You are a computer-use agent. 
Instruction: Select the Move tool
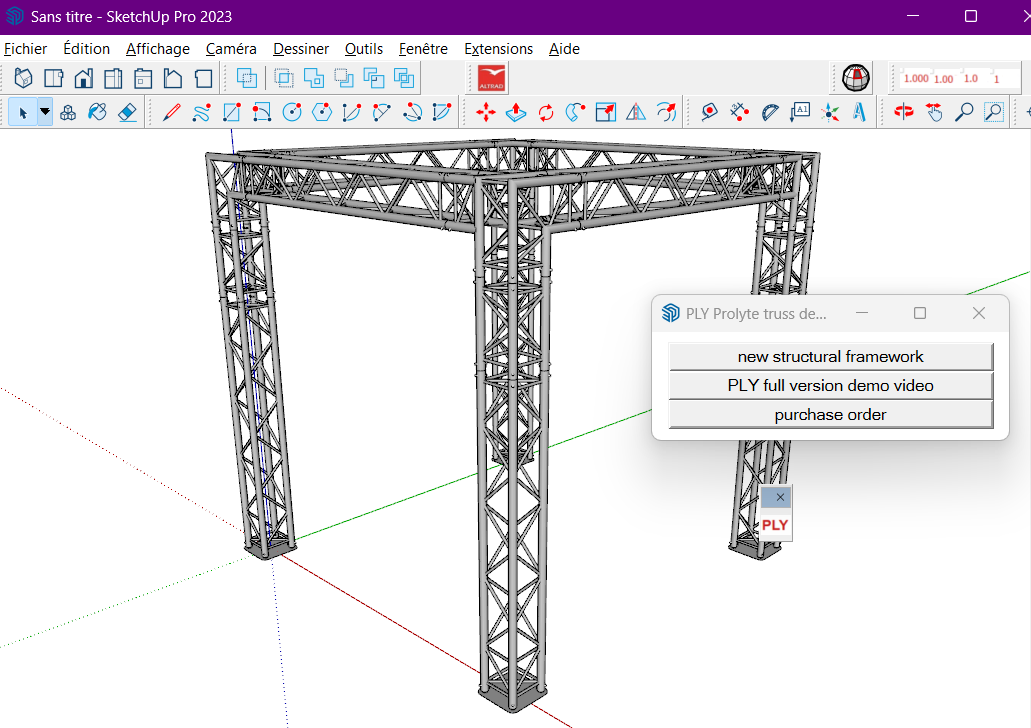tap(485, 112)
